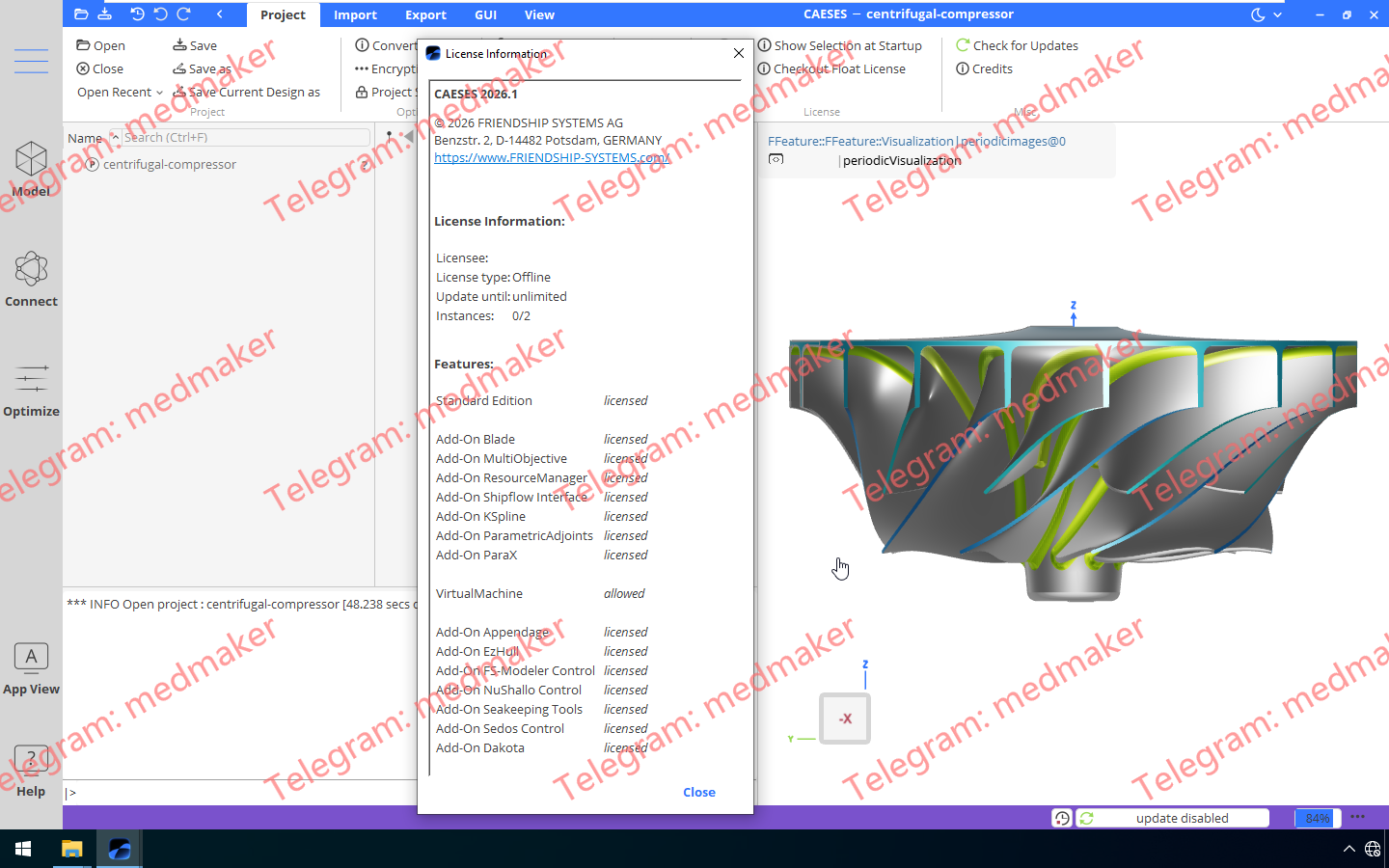Select the centrifugal-compressor project tree item
Viewport: 1389px width, 868px height.
click(170, 164)
